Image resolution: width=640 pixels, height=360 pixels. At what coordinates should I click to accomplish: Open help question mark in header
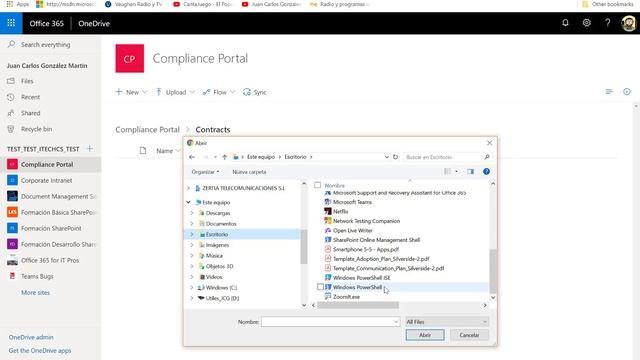tap(608, 23)
